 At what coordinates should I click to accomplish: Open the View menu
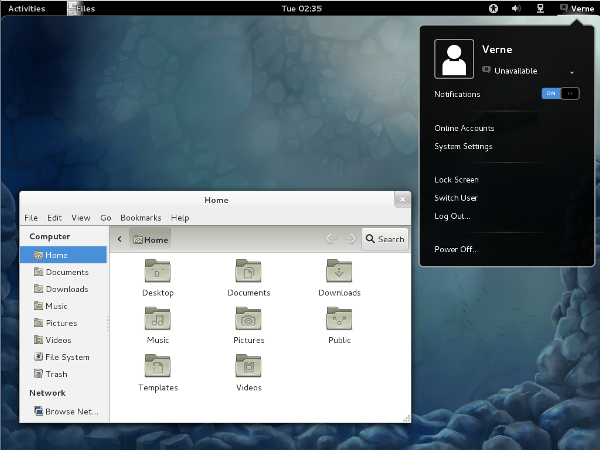coord(81,217)
